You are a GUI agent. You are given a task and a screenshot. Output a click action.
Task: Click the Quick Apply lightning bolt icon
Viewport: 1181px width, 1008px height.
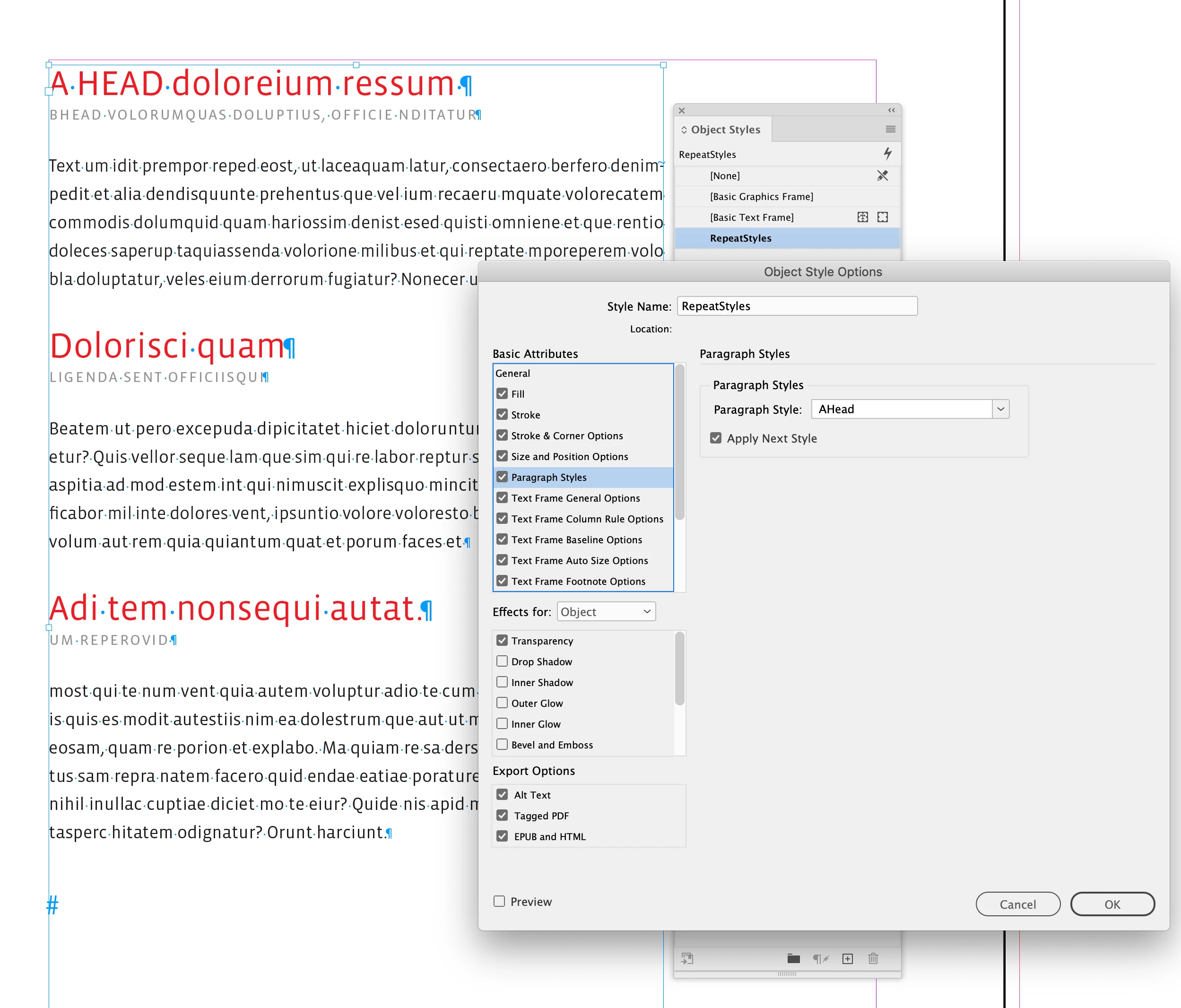click(x=887, y=153)
